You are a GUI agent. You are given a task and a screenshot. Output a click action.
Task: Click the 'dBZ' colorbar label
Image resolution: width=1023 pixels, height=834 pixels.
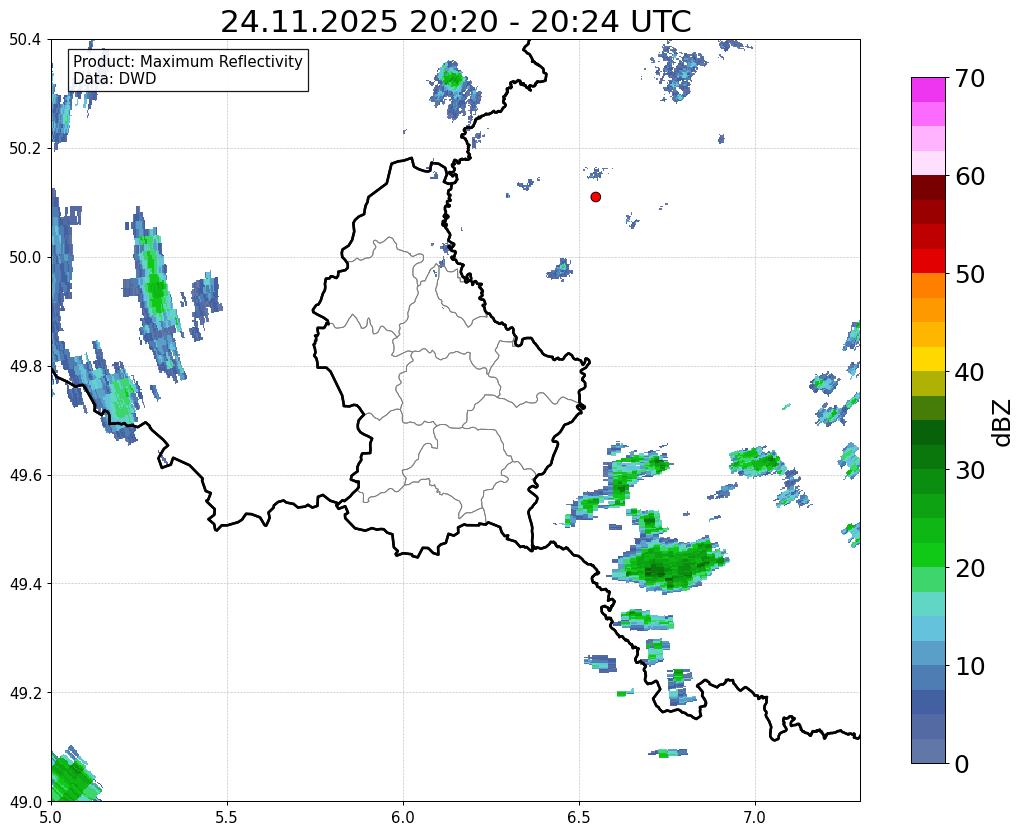click(x=1003, y=422)
